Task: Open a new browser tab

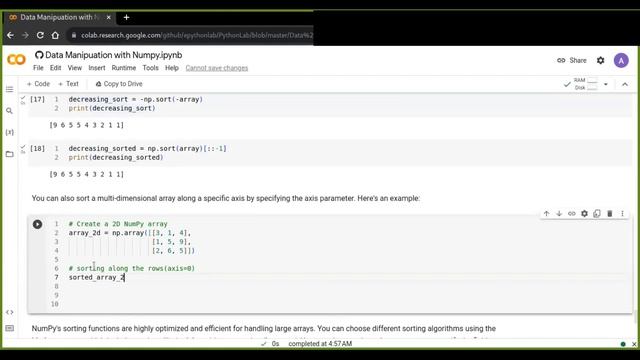Action: point(127,17)
